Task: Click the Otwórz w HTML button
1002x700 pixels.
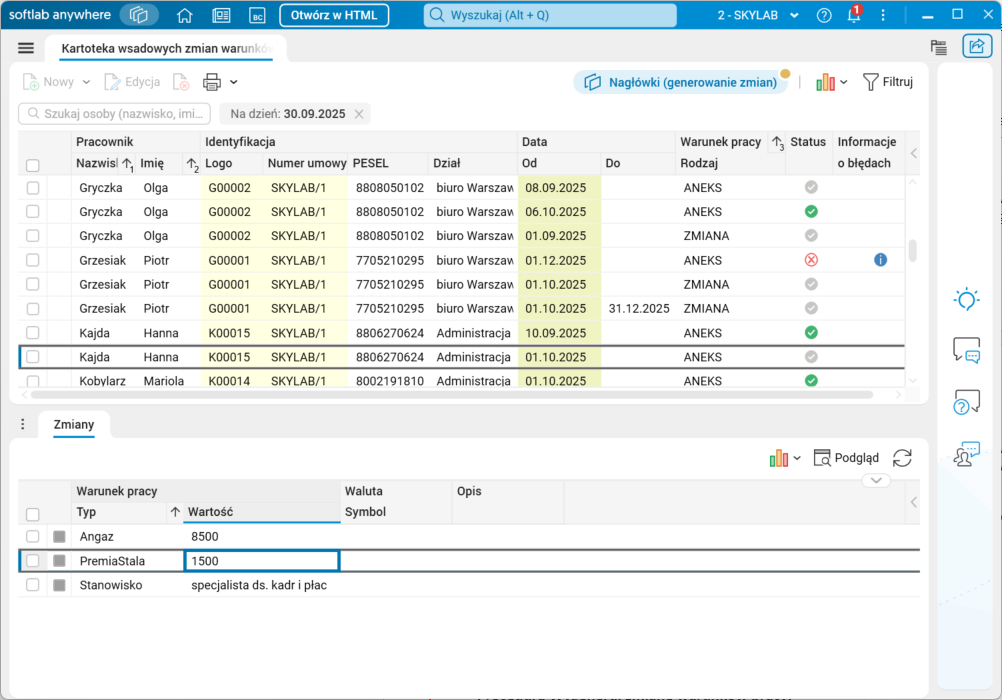Action: point(334,15)
